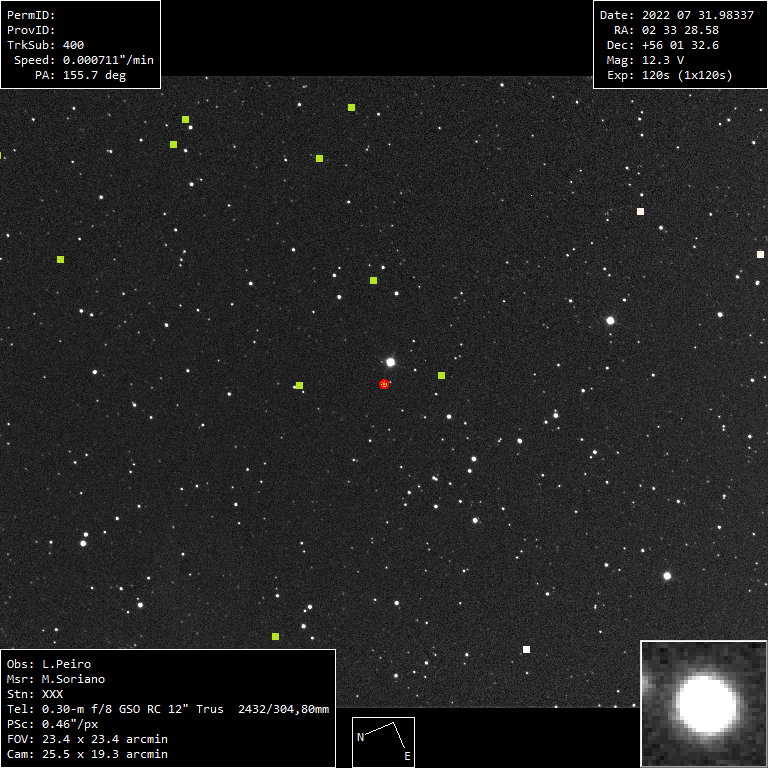Click the N/E compass orientation indicator
Image resolution: width=768 pixels, height=768 pixels.
tap(383, 741)
